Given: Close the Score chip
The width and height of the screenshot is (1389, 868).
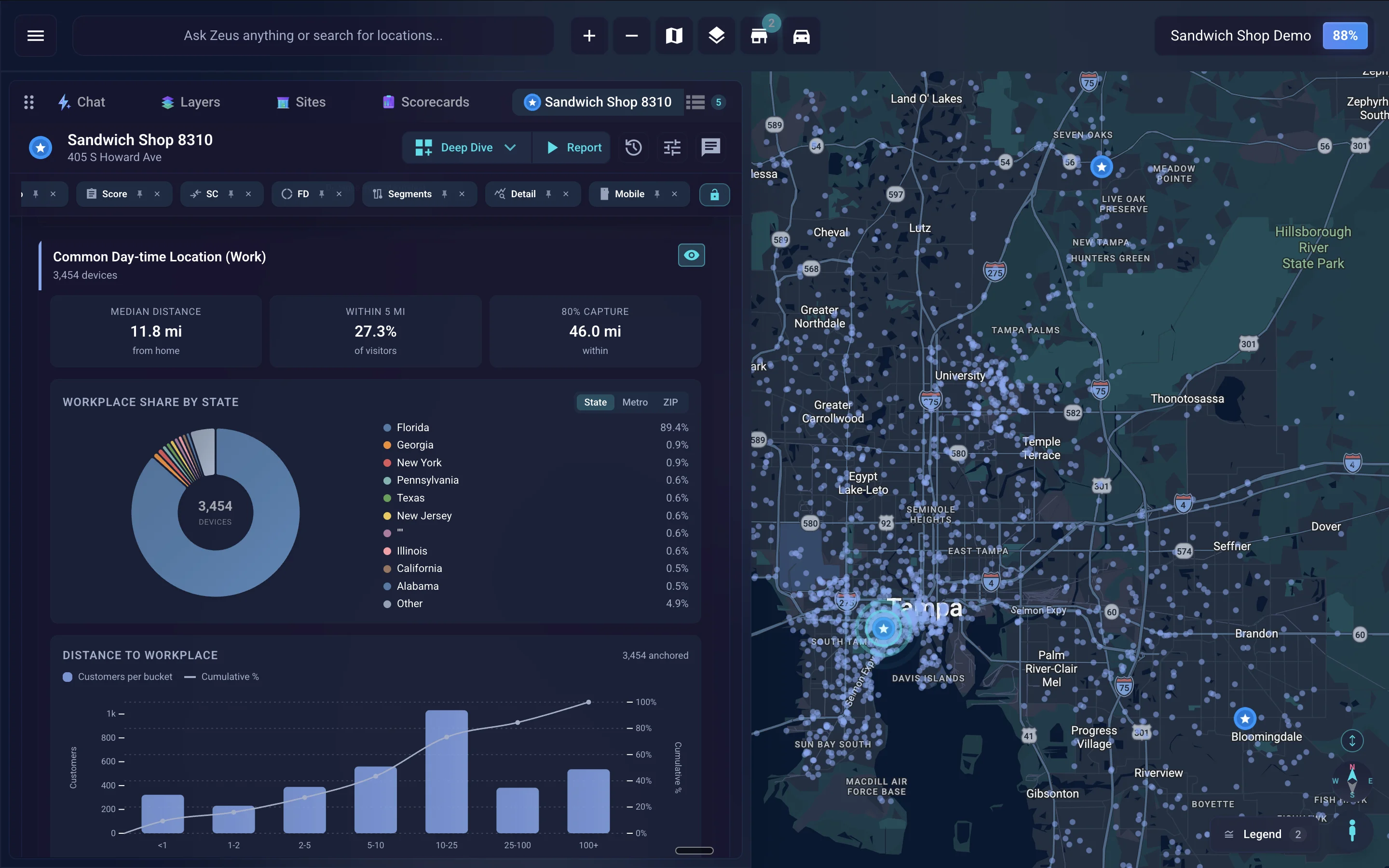Looking at the screenshot, I should (157, 194).
